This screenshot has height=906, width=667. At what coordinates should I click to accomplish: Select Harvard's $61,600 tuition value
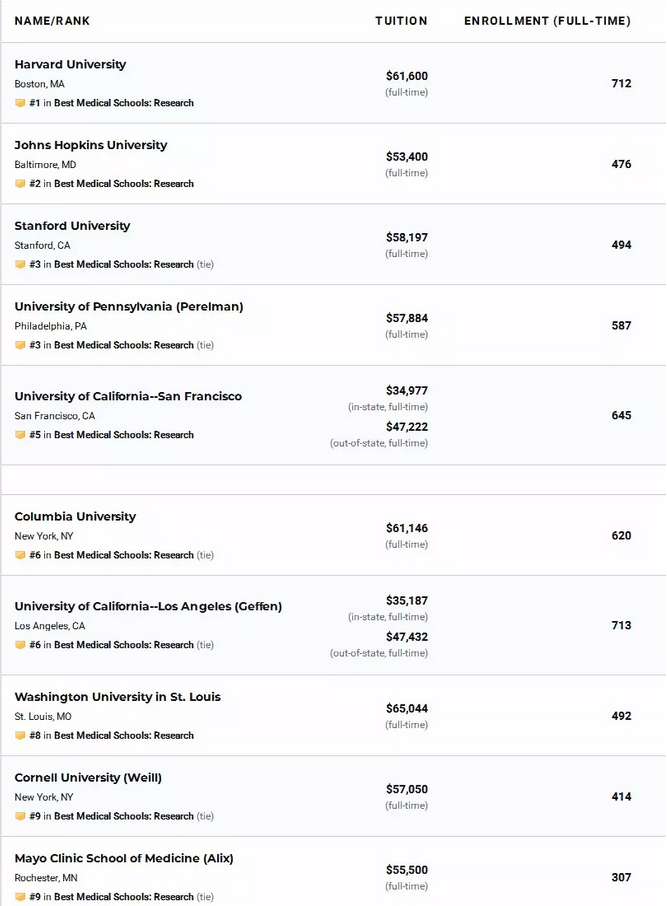click(x=407, y=76)
